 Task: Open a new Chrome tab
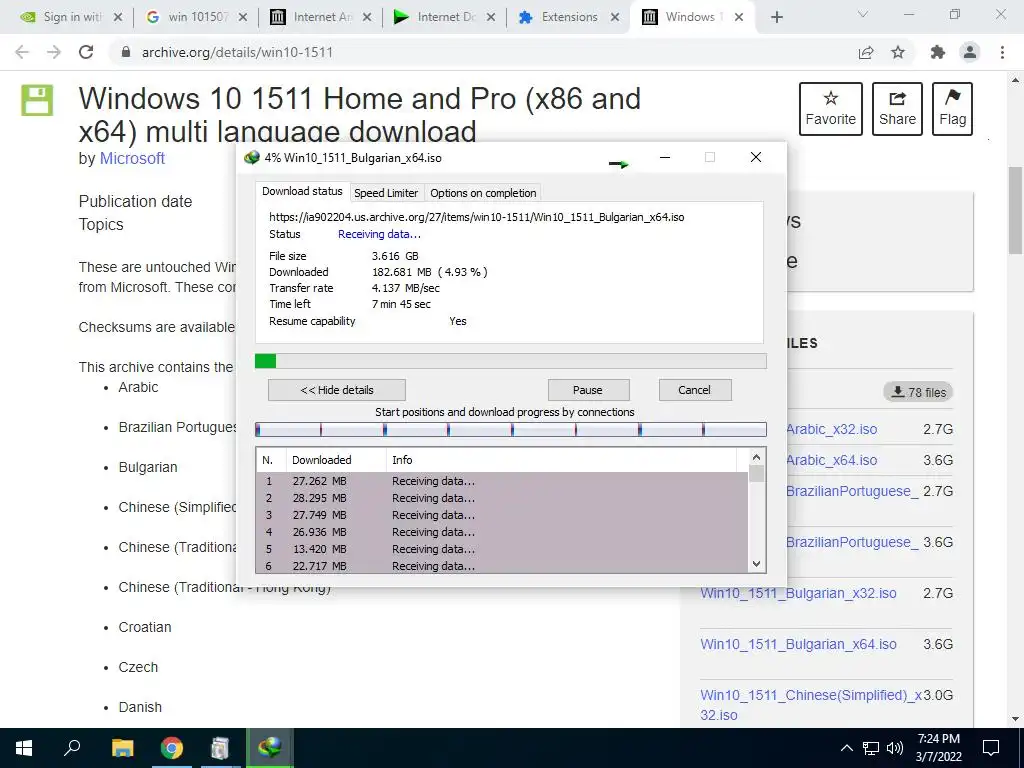click(776, 18)
